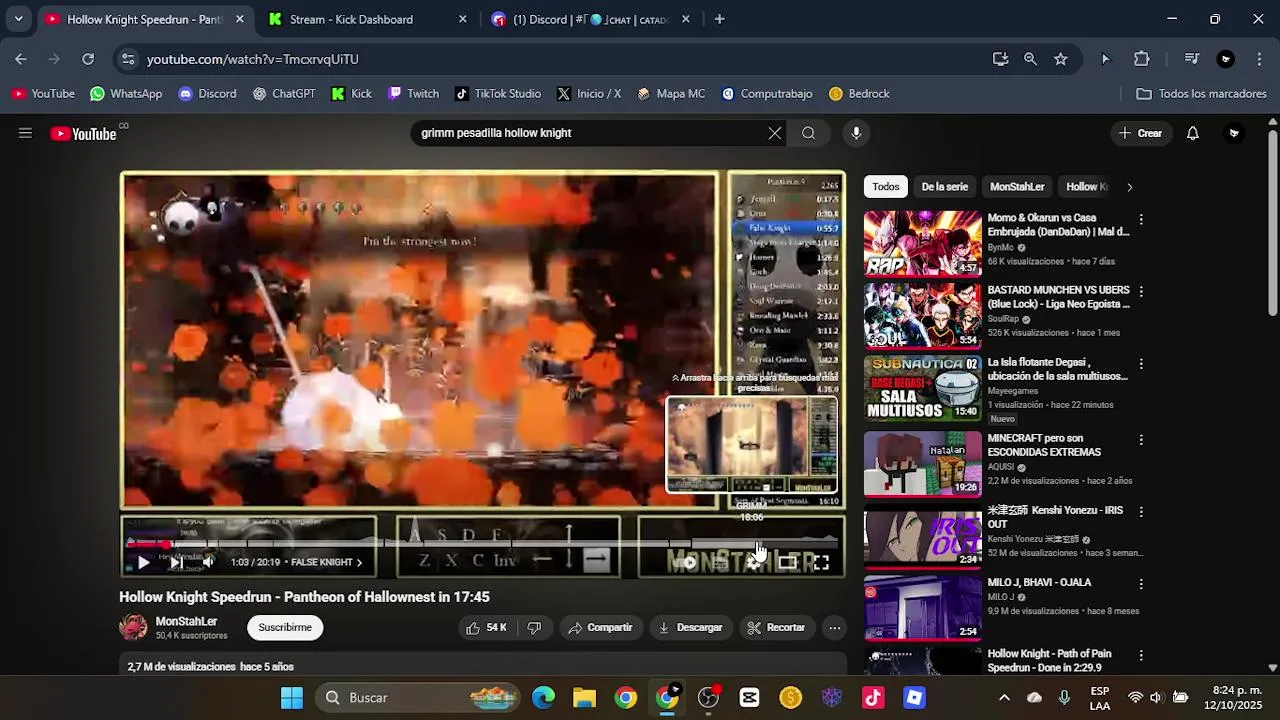Start voice search with the microphone
This screenshot has height=720, width=1280.
pos(856,133)
